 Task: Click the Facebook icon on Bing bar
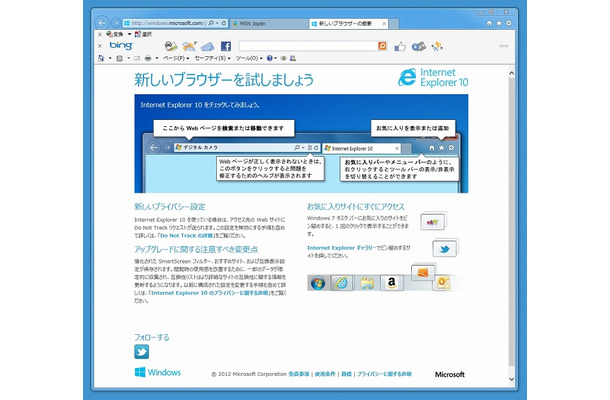pyautogui.click(x=226, y=46)
